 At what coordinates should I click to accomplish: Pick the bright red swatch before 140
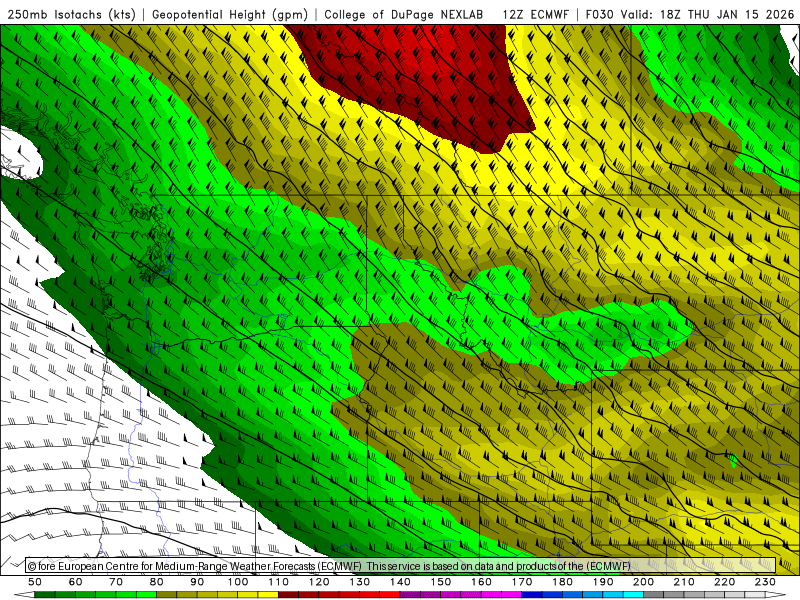tap(389, 594)
